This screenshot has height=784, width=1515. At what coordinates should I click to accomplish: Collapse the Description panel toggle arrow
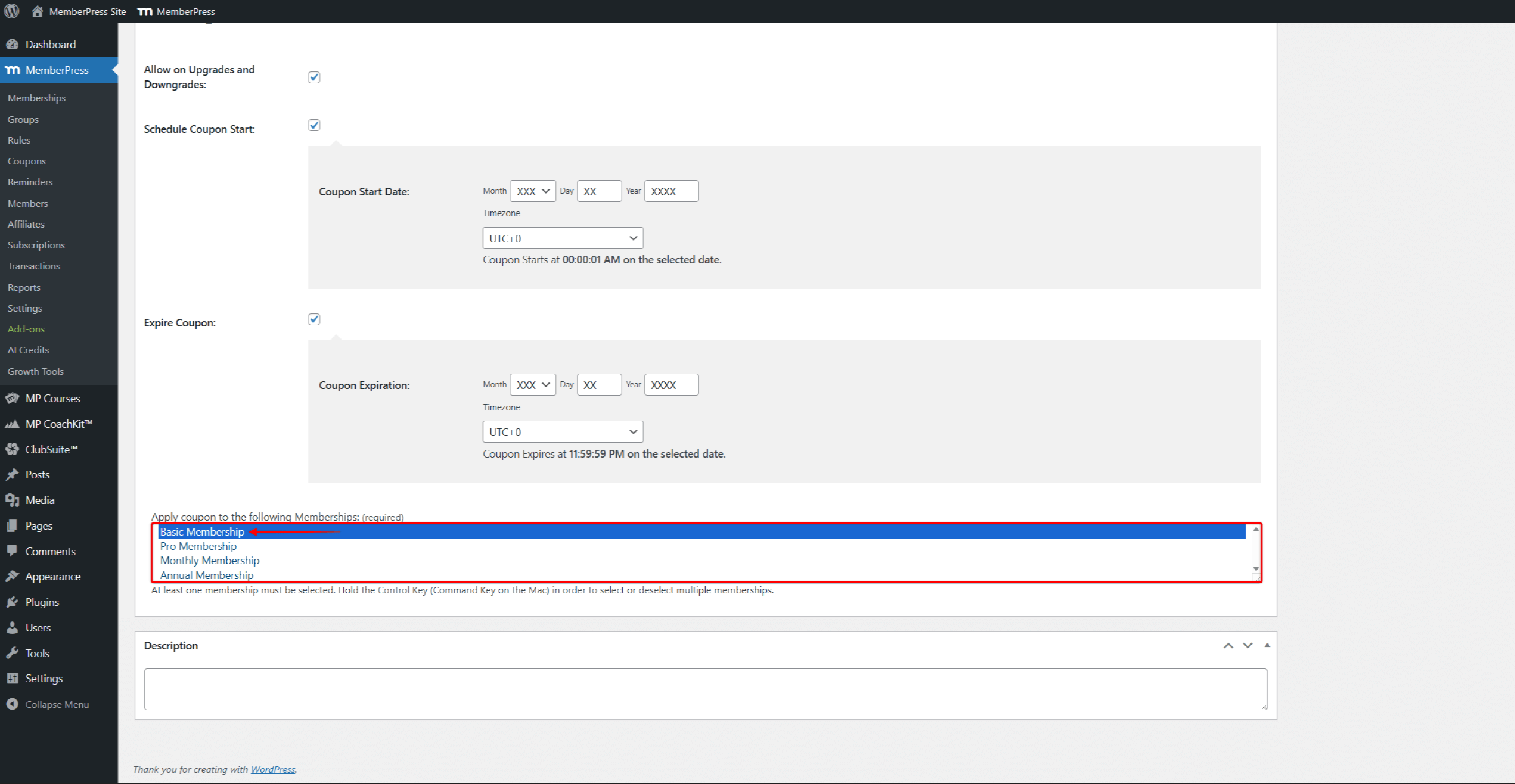click(x=1267, y=645)
